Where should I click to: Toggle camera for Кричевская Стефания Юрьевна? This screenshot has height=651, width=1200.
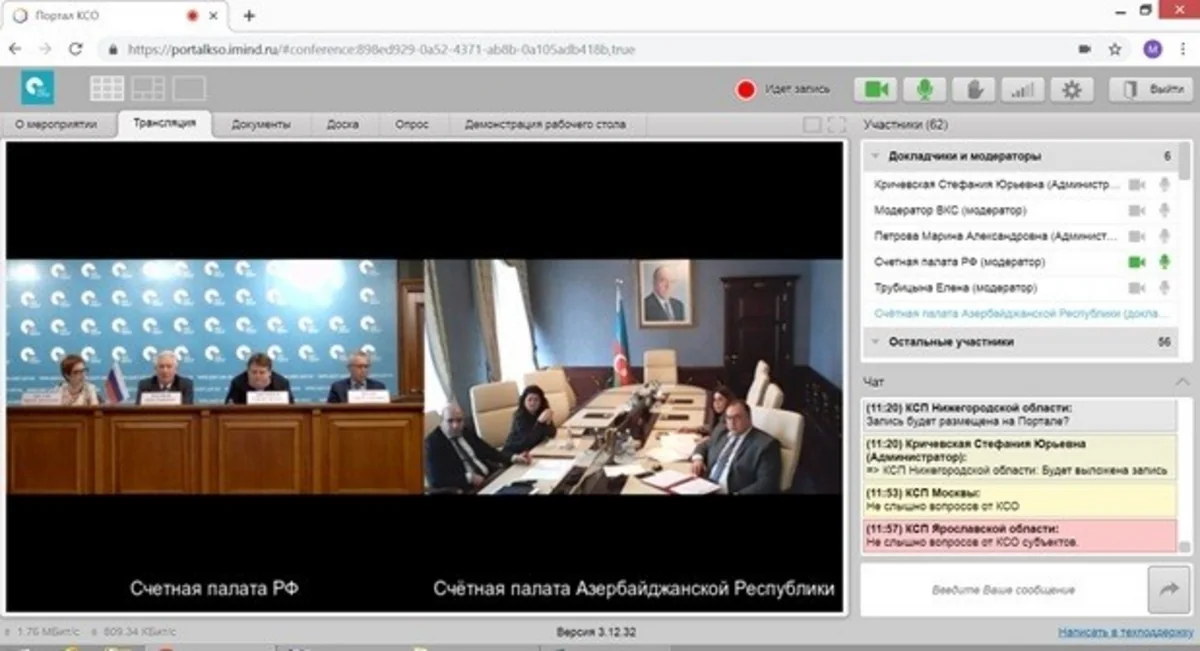(x=1136, y=185)
